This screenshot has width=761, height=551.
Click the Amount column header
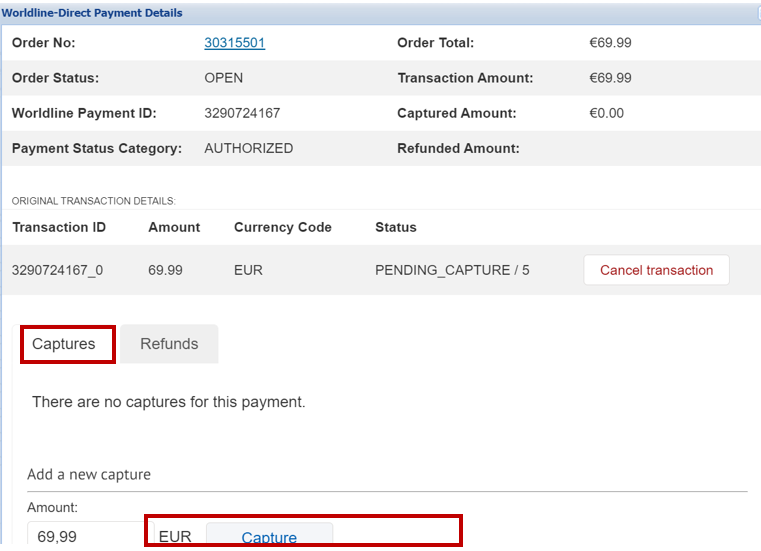pos(174,227)
